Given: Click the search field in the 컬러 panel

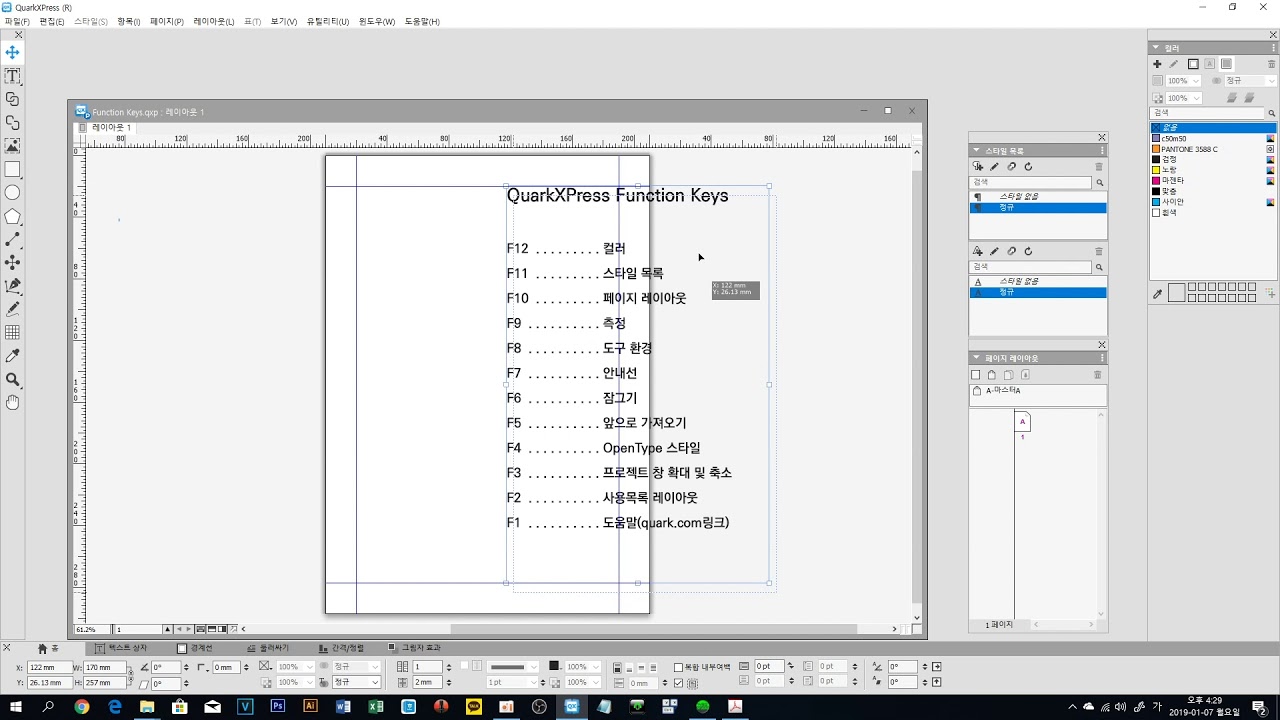Looking at the screenshot, I should [1208, 113].
